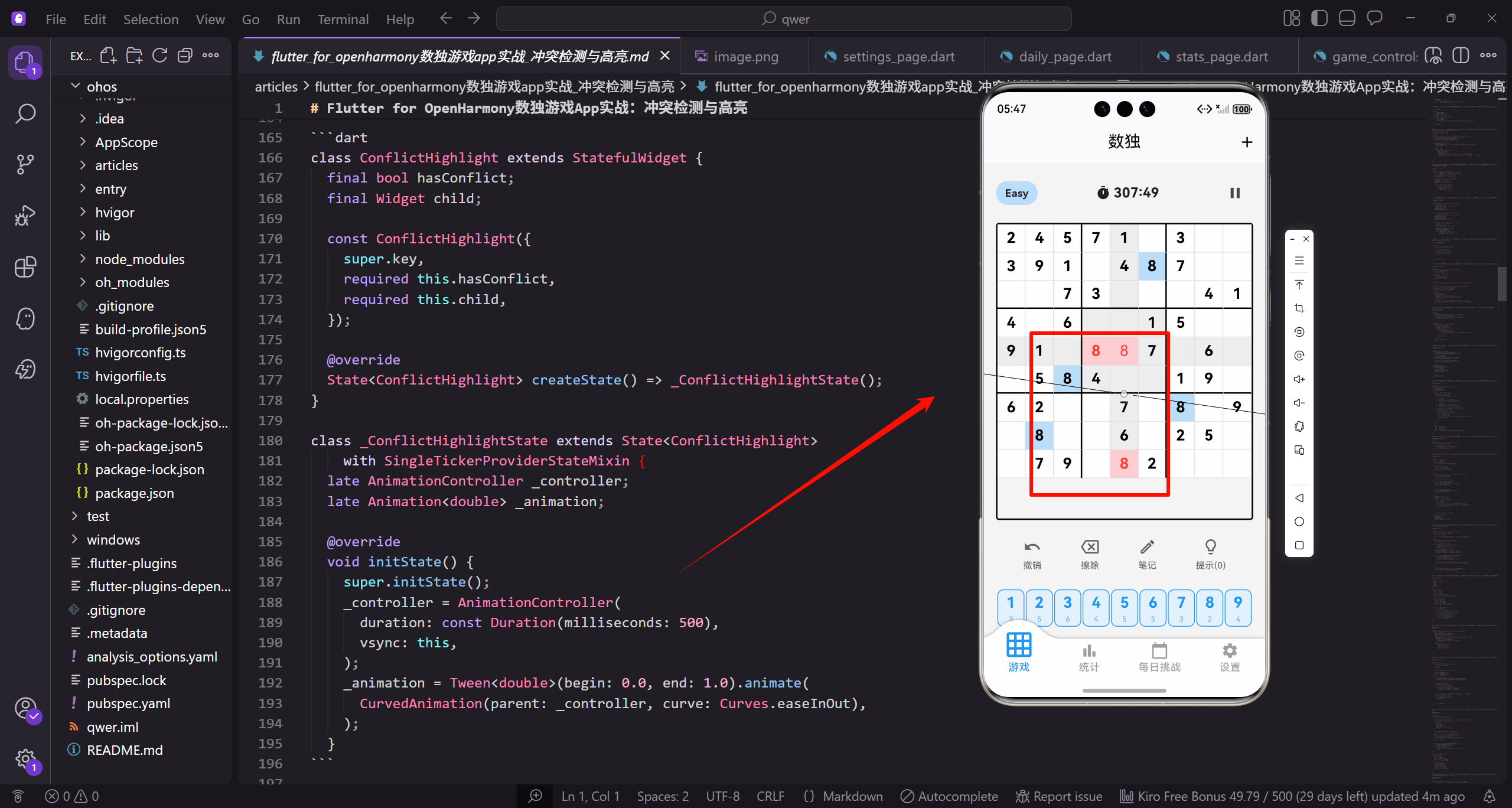Open settings tab in Sudoku app
The width and height of the screenshot is (1512, 808).
(1230, 657)
